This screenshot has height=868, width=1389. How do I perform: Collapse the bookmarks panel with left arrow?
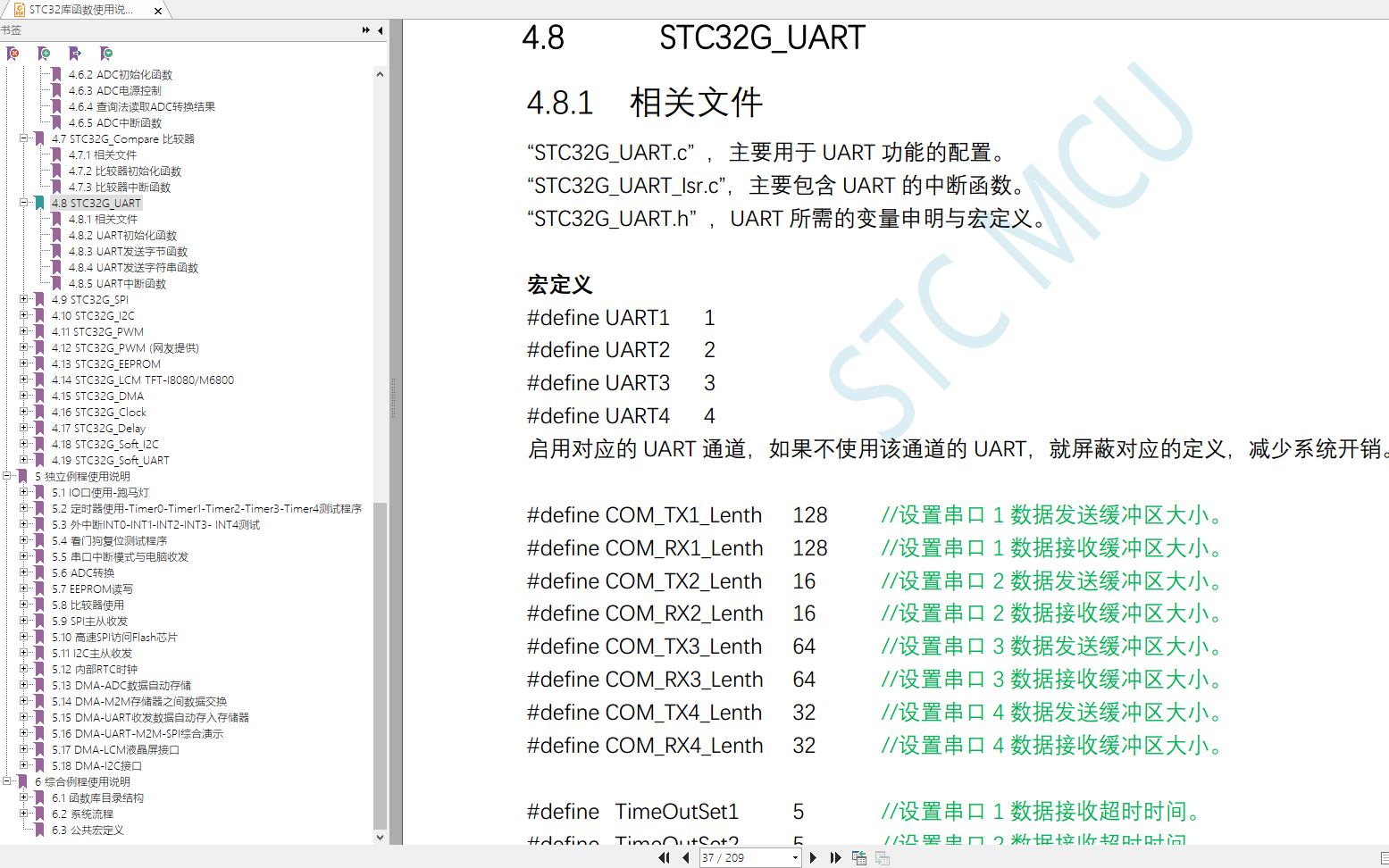381,30
